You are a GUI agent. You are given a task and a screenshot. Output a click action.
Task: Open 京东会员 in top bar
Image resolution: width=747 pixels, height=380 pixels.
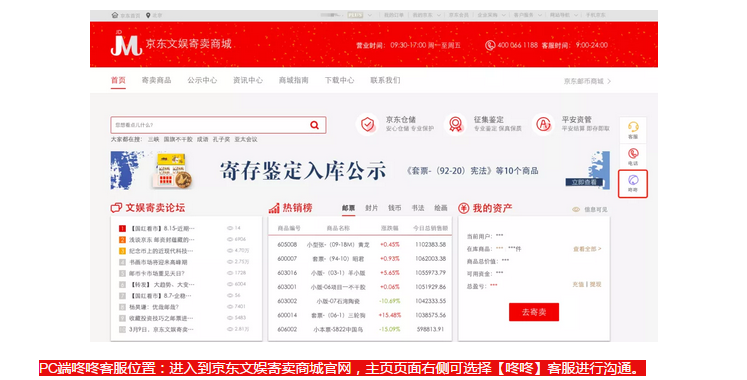coord(459,15)
